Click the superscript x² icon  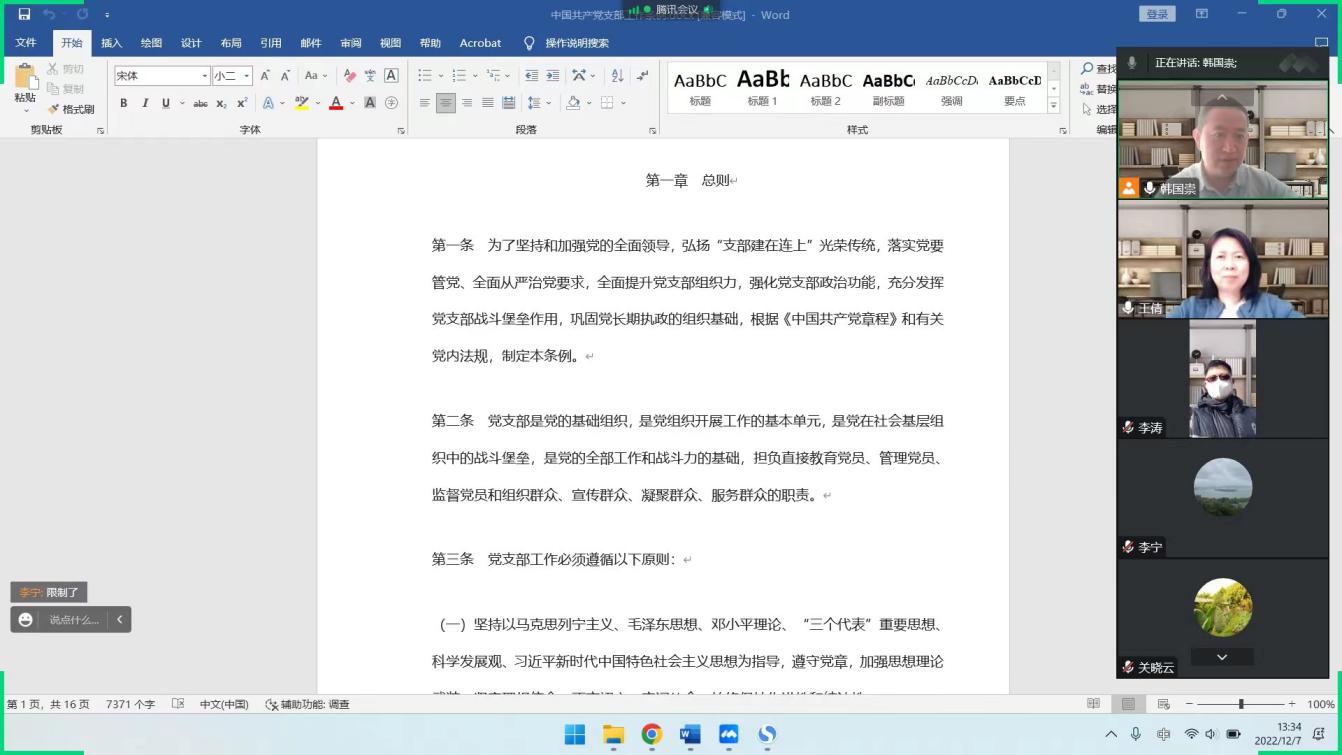242,103
